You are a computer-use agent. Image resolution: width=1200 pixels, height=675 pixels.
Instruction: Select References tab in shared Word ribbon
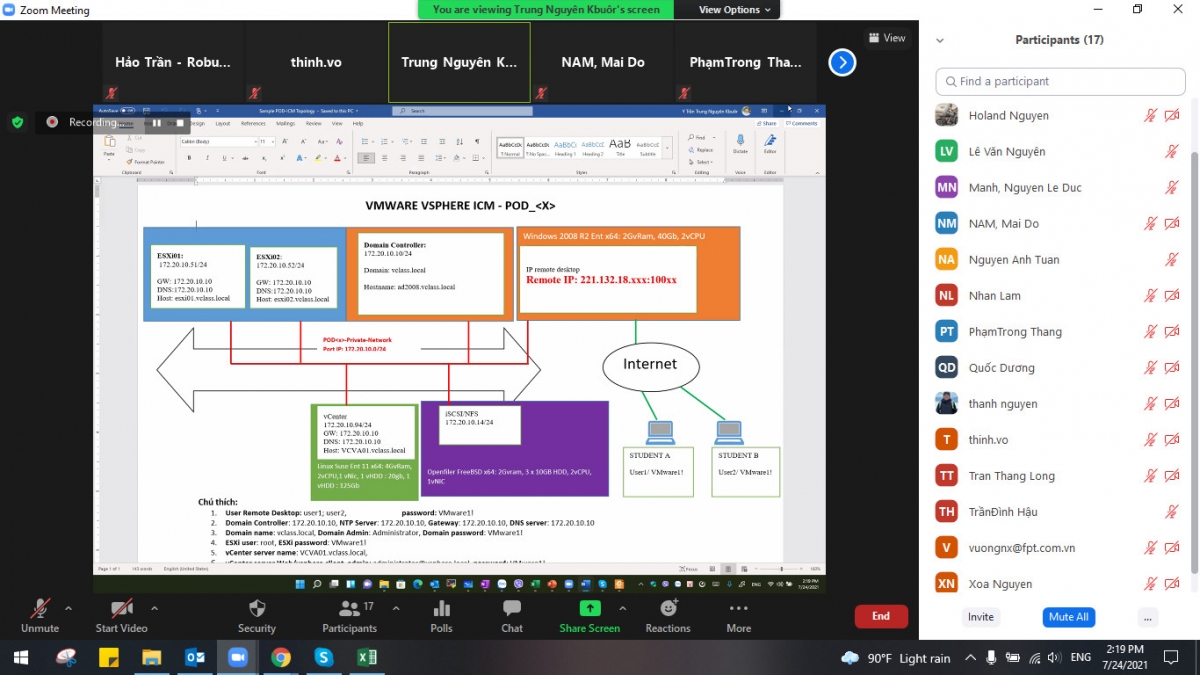pyautogui.click(x=253, y=123)
